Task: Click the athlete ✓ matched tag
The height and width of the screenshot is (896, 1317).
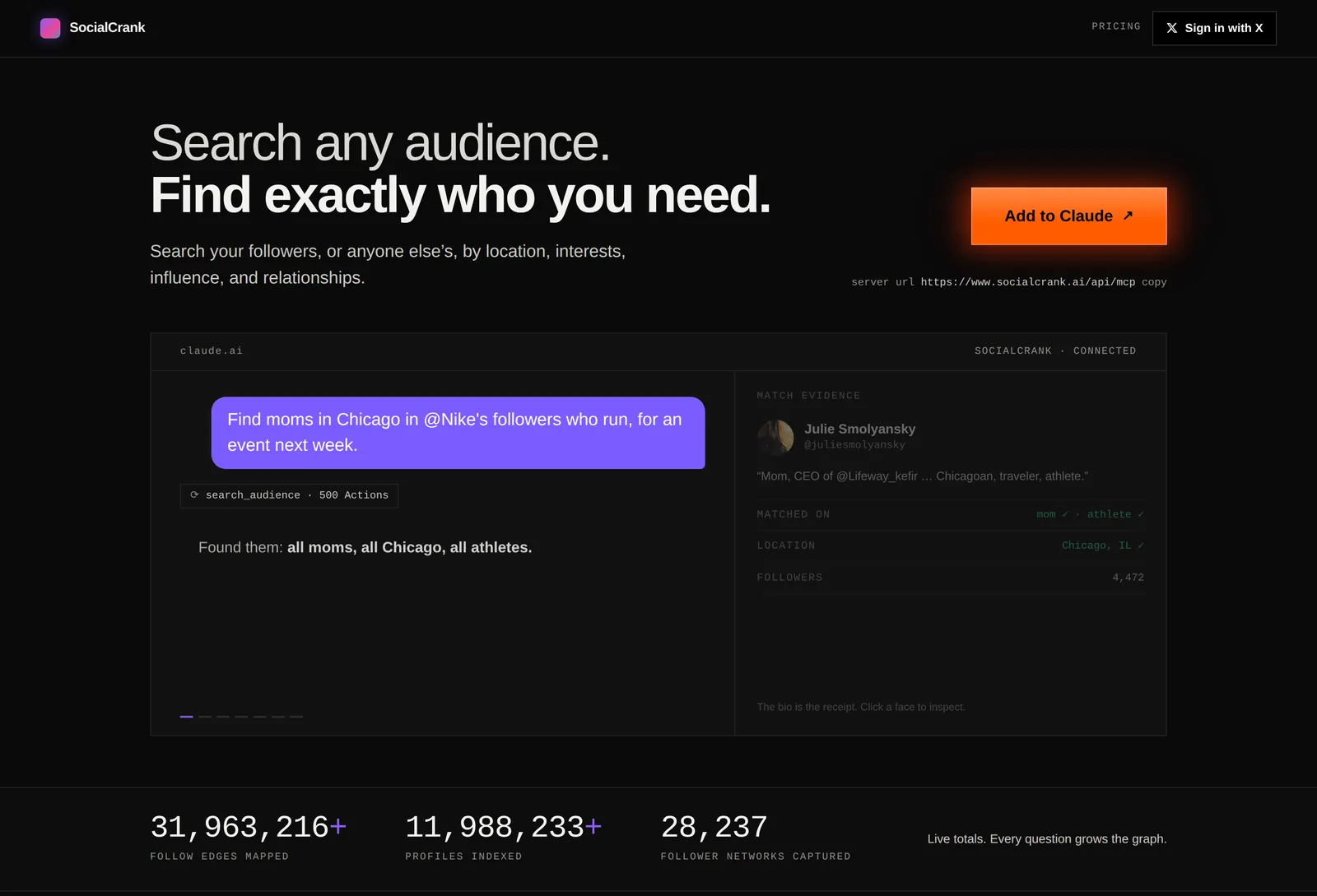Action: tap(1115, 514)
